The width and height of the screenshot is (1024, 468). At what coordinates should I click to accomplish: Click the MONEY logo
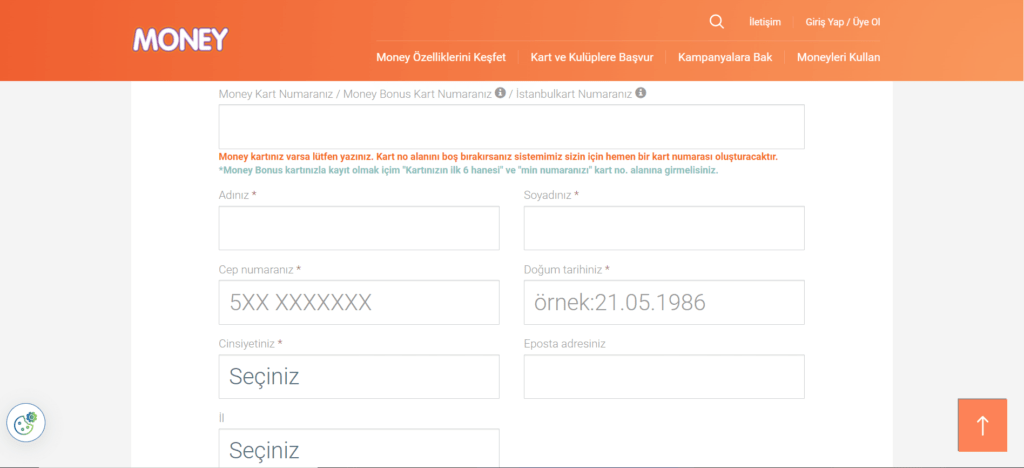pyautogui.click(x=180, y=40)
